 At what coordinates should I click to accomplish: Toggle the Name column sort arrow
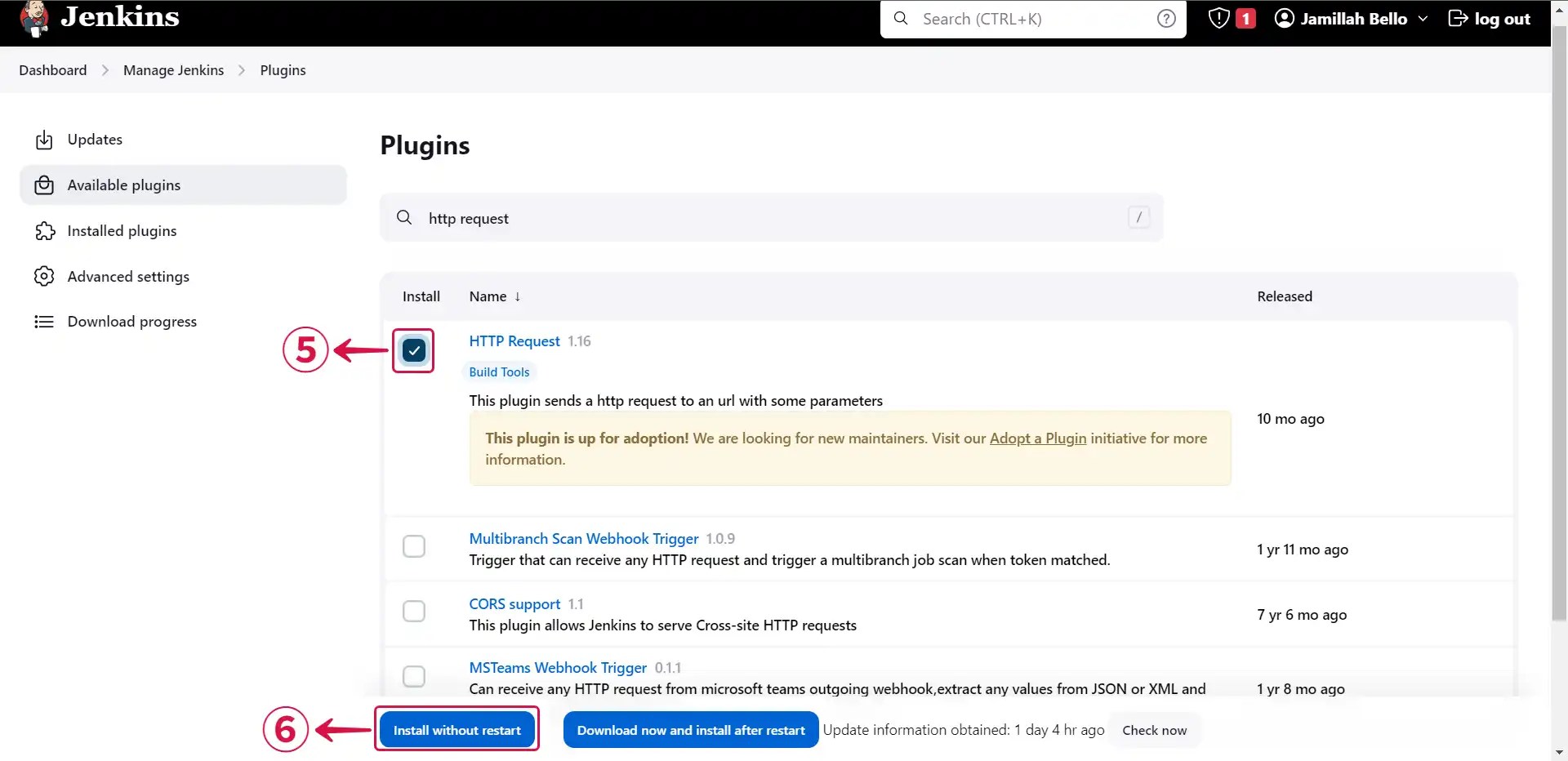point(519,296)
